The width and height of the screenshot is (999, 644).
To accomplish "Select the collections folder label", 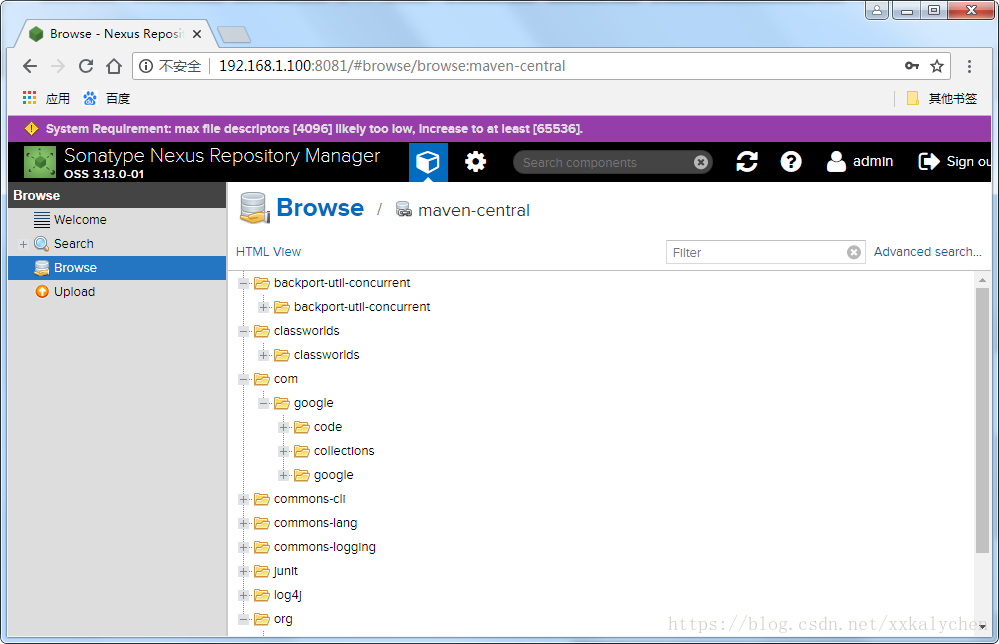I will (x=344, y=451).
